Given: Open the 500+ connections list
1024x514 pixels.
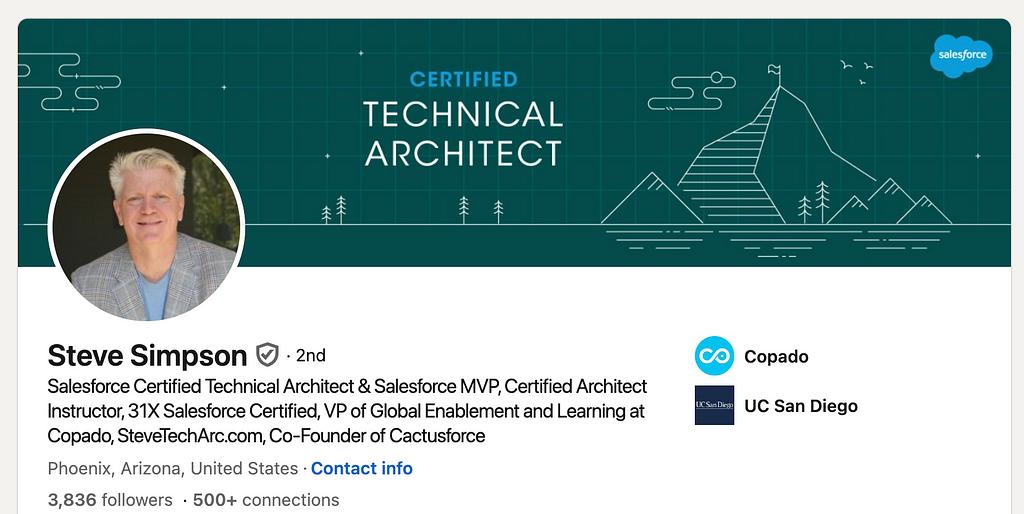Looking at the screenshot, I should [267, 500].
